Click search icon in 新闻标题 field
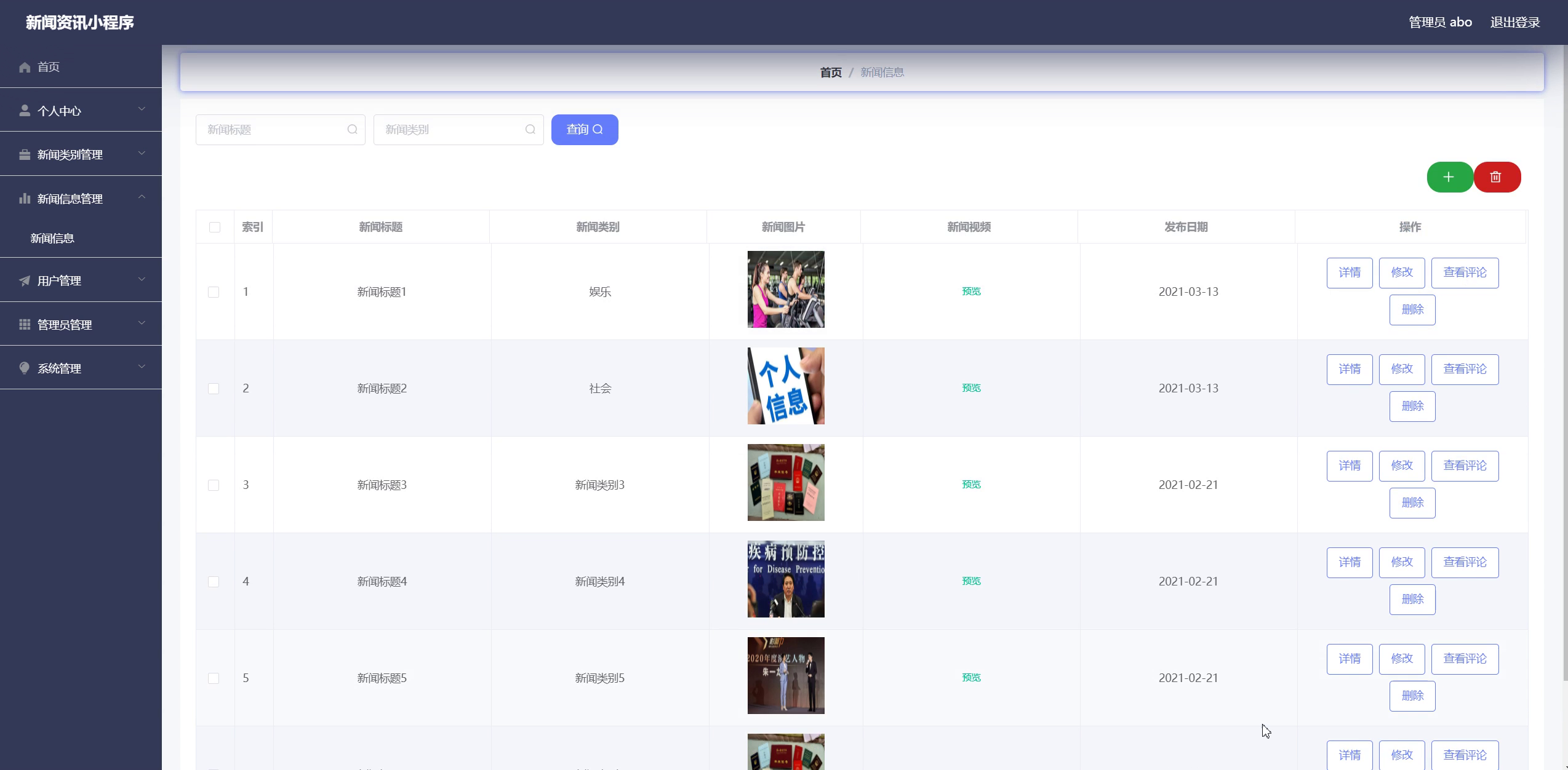Image resolution: width=1568 pixels, height=770 pixels. (352, 129)
